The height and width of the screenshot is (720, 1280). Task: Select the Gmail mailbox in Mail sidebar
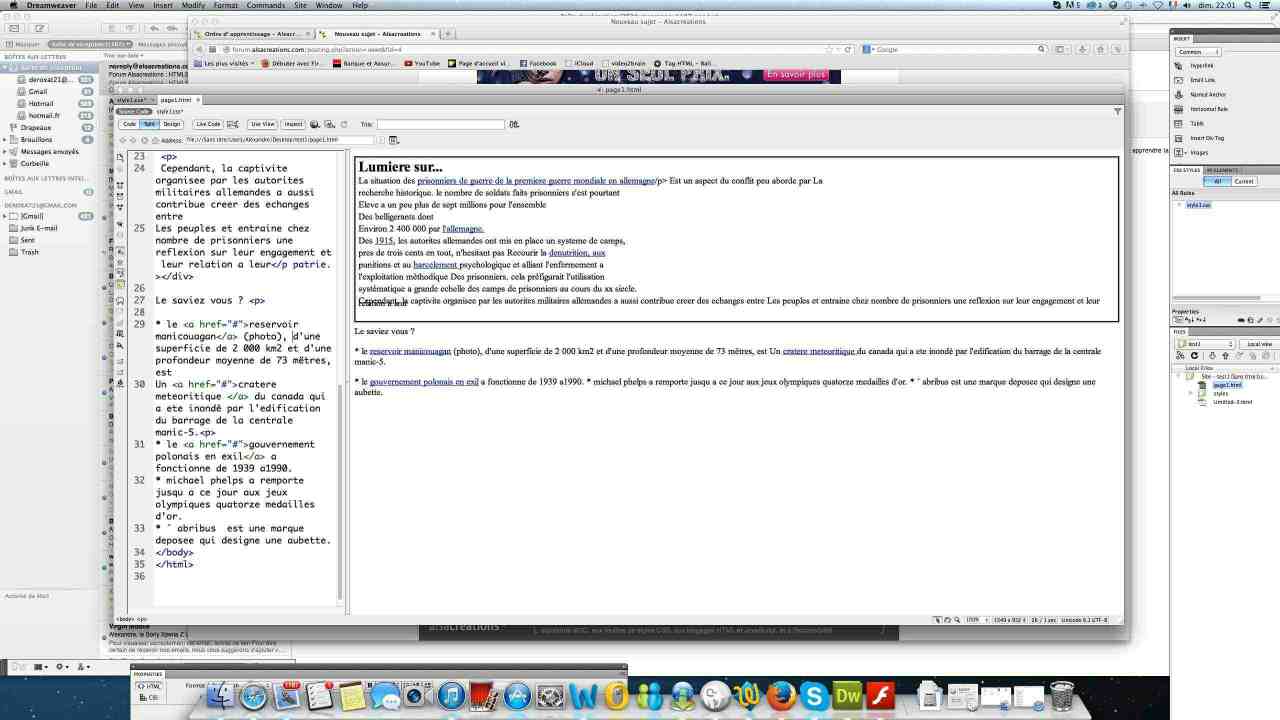coord(38,91)
